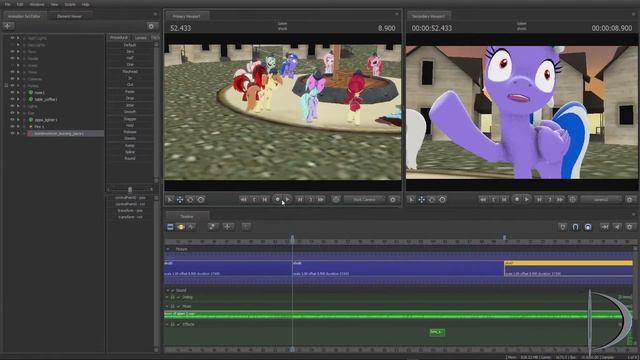The image size is (640, 360).
Task: Switch to Element Viewer tab
Action: pos(69,16)
